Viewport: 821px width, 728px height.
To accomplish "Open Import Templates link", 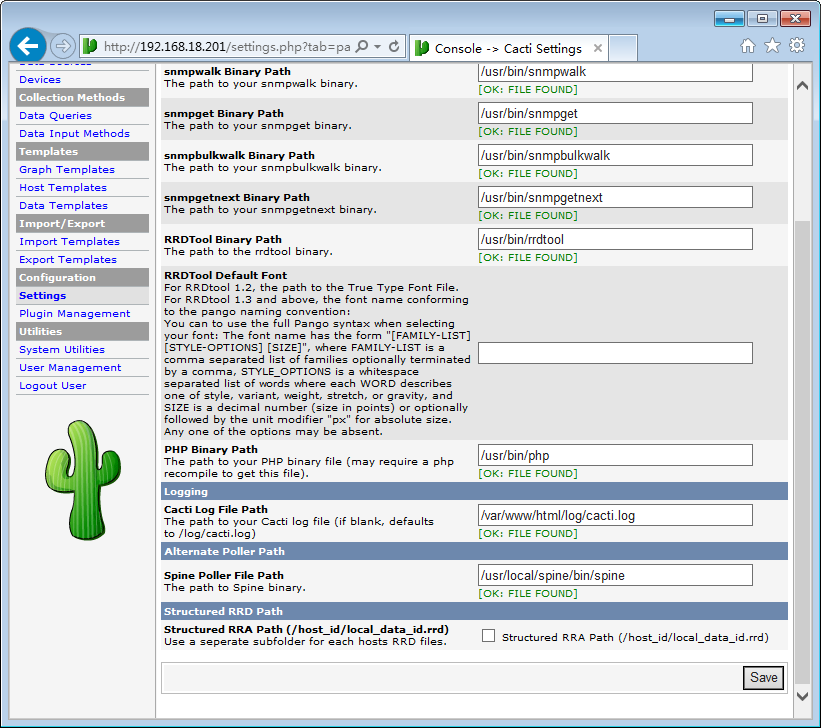I will tap(70, 242).
